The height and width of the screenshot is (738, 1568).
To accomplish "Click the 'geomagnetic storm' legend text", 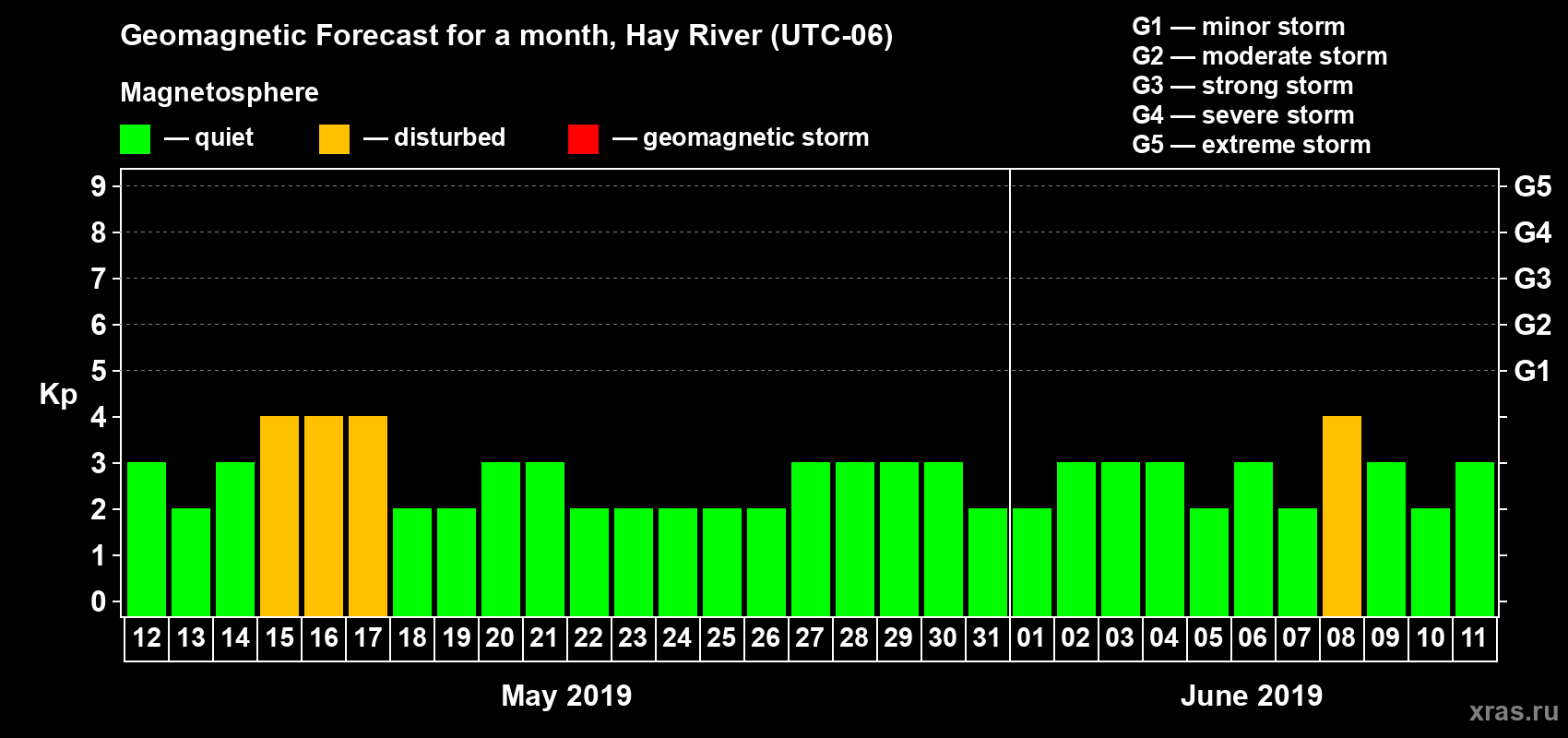I will coord(756,137).
